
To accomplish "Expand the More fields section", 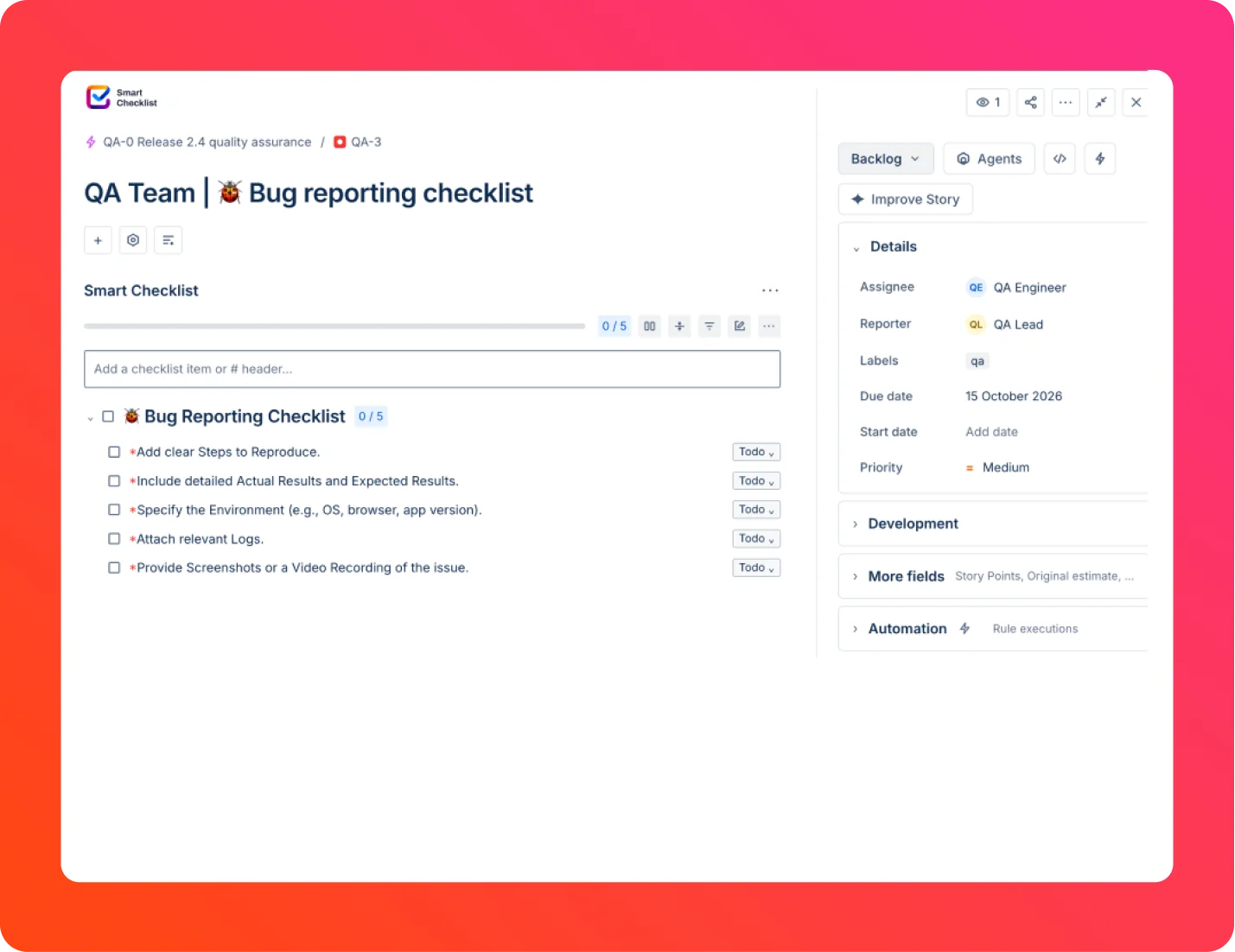I will pos(856,577).
